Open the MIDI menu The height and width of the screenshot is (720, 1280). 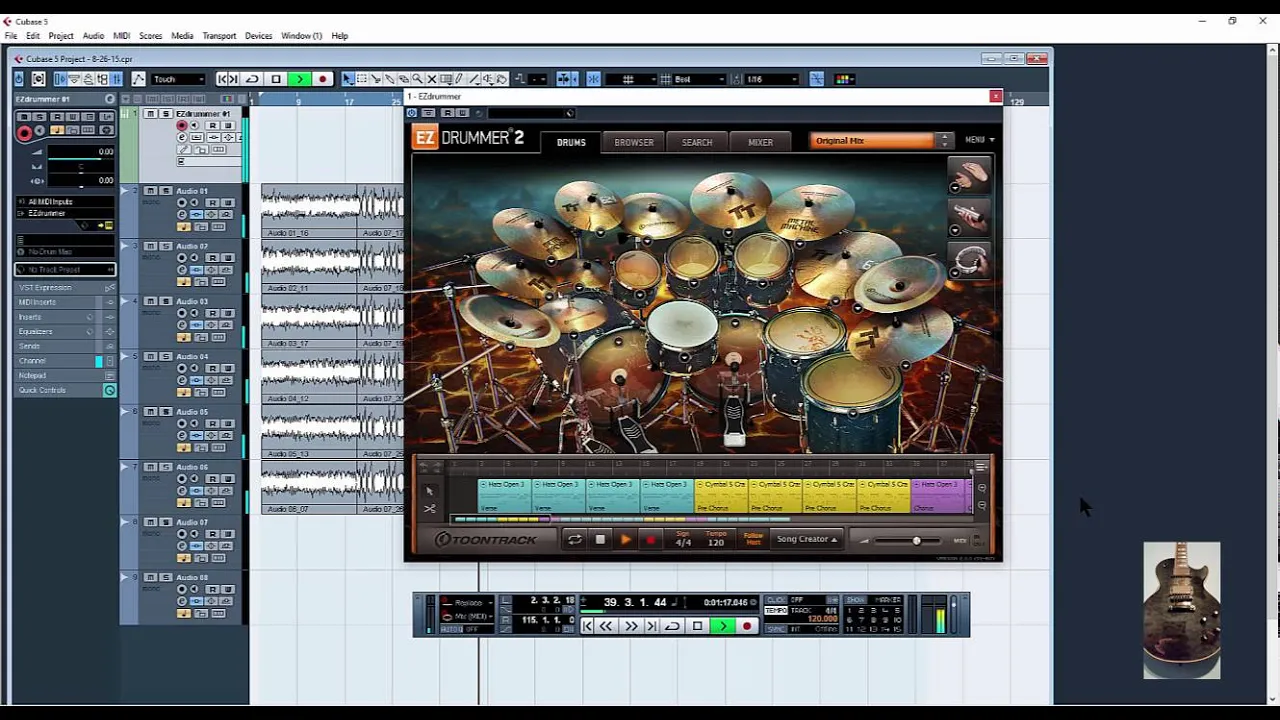pyautogui.click(x=121, y=36)
